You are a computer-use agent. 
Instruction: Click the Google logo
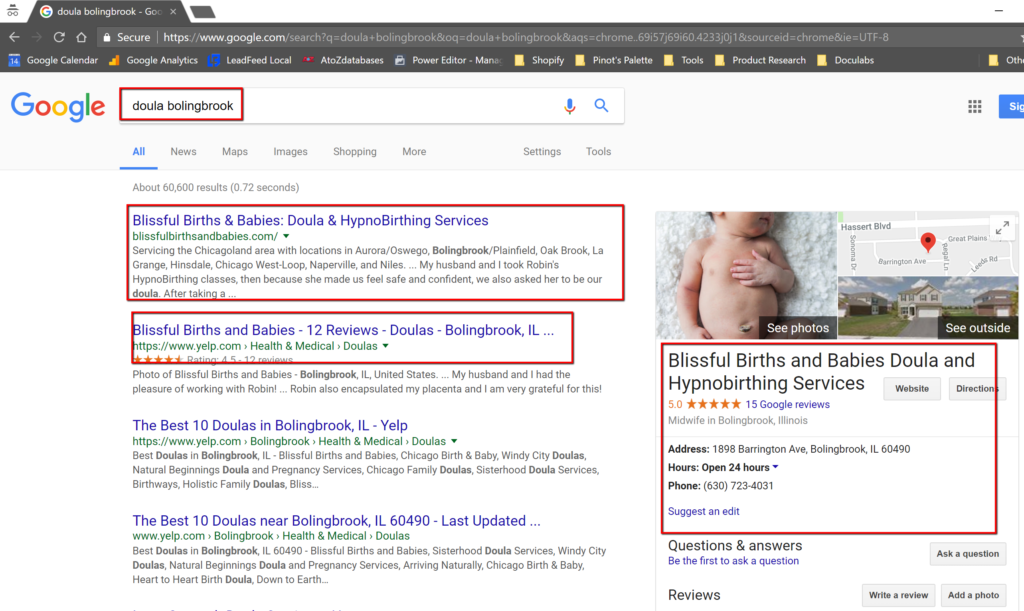tap(57, 106)
